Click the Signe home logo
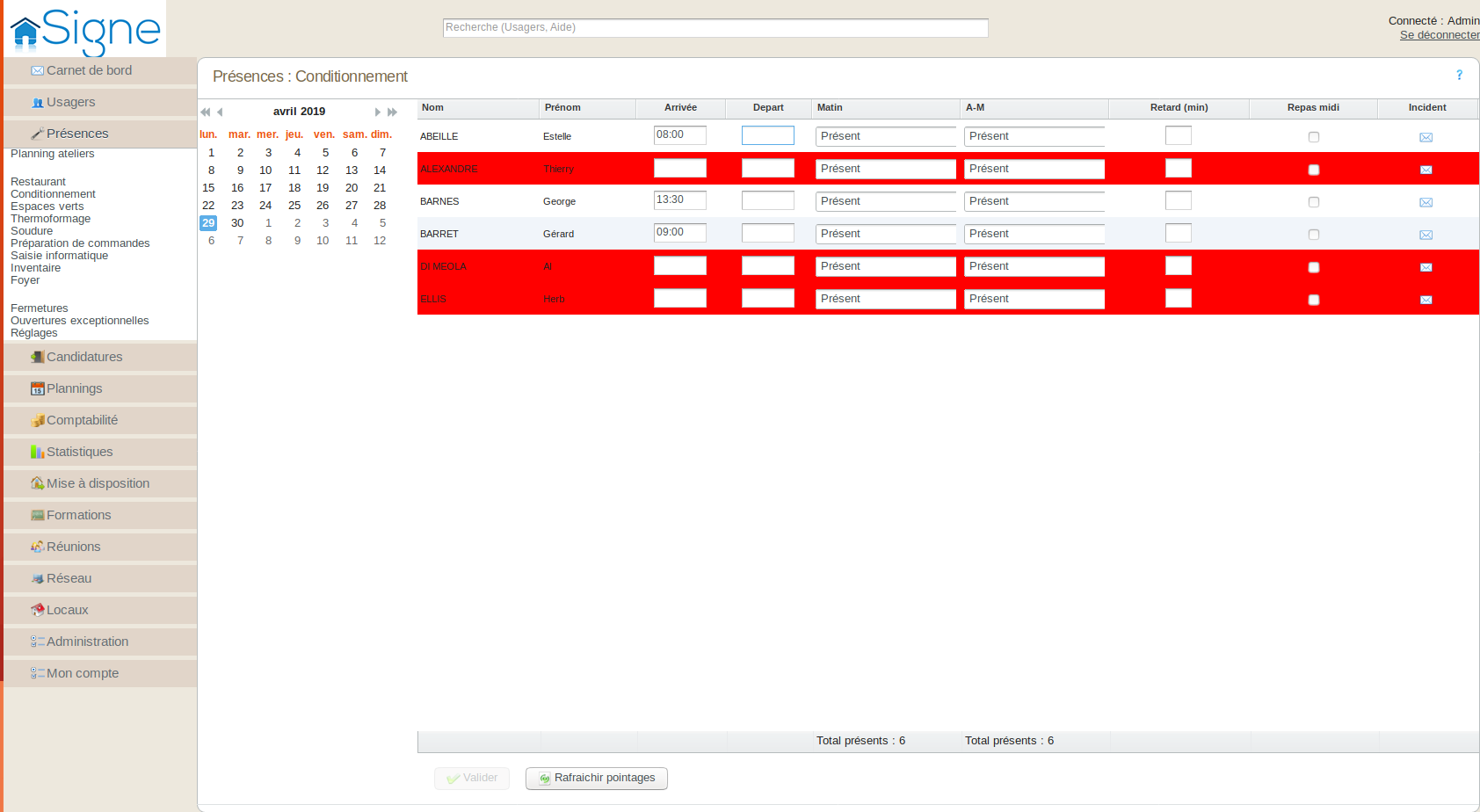Image resolution: width=1480 pixels, height=812 pixels. click(x=84, y=31)
